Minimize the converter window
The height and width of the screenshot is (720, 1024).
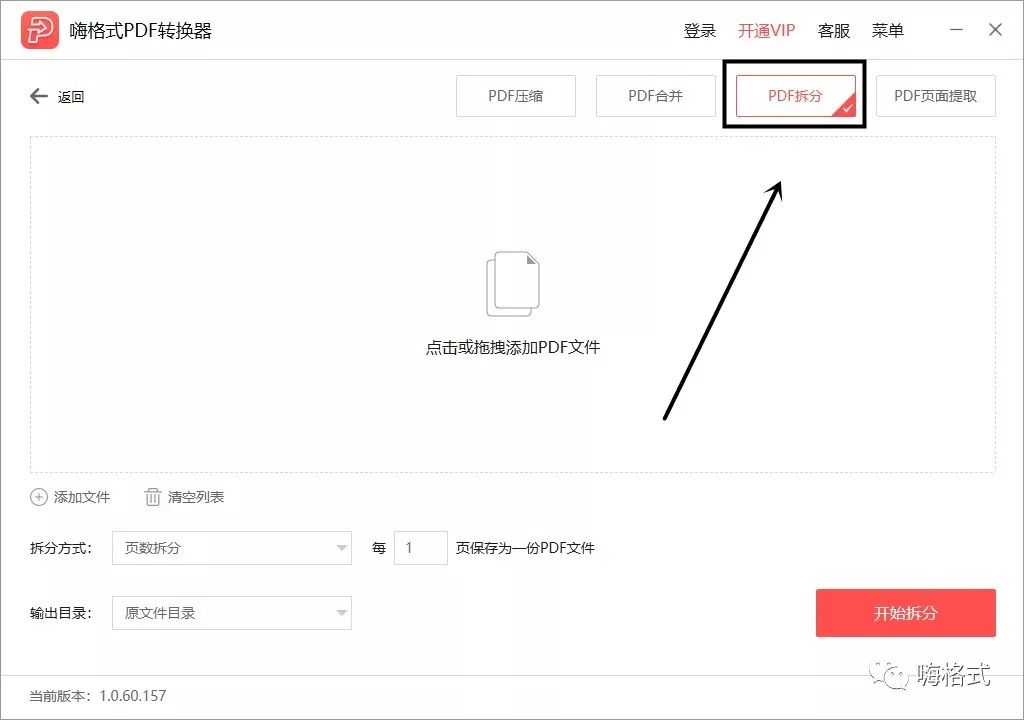[x=957, y=30]
